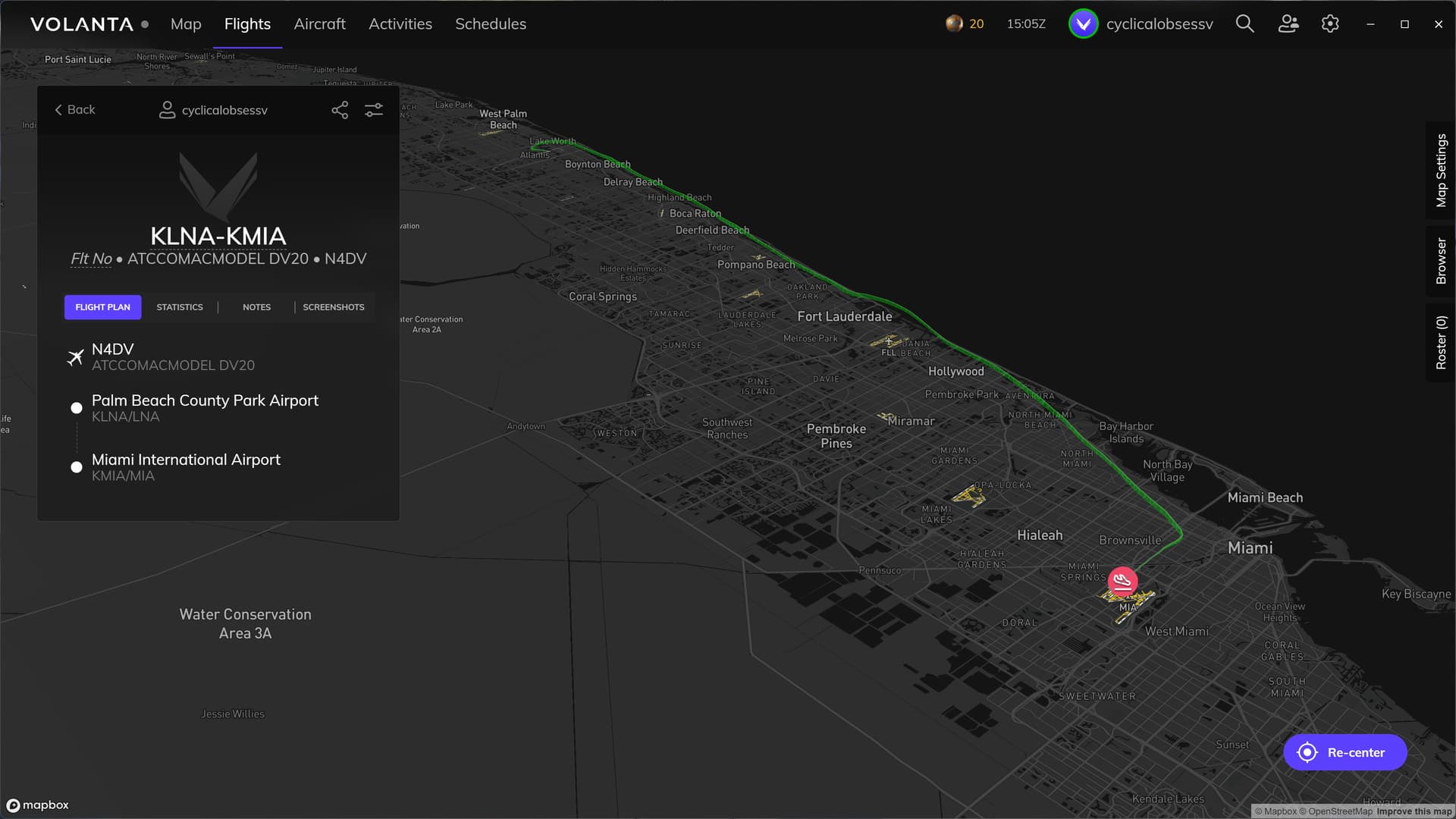Expand the Browser side panel
The height and width of the screenshot is (819, 1456).
(x=1441, y=261)
